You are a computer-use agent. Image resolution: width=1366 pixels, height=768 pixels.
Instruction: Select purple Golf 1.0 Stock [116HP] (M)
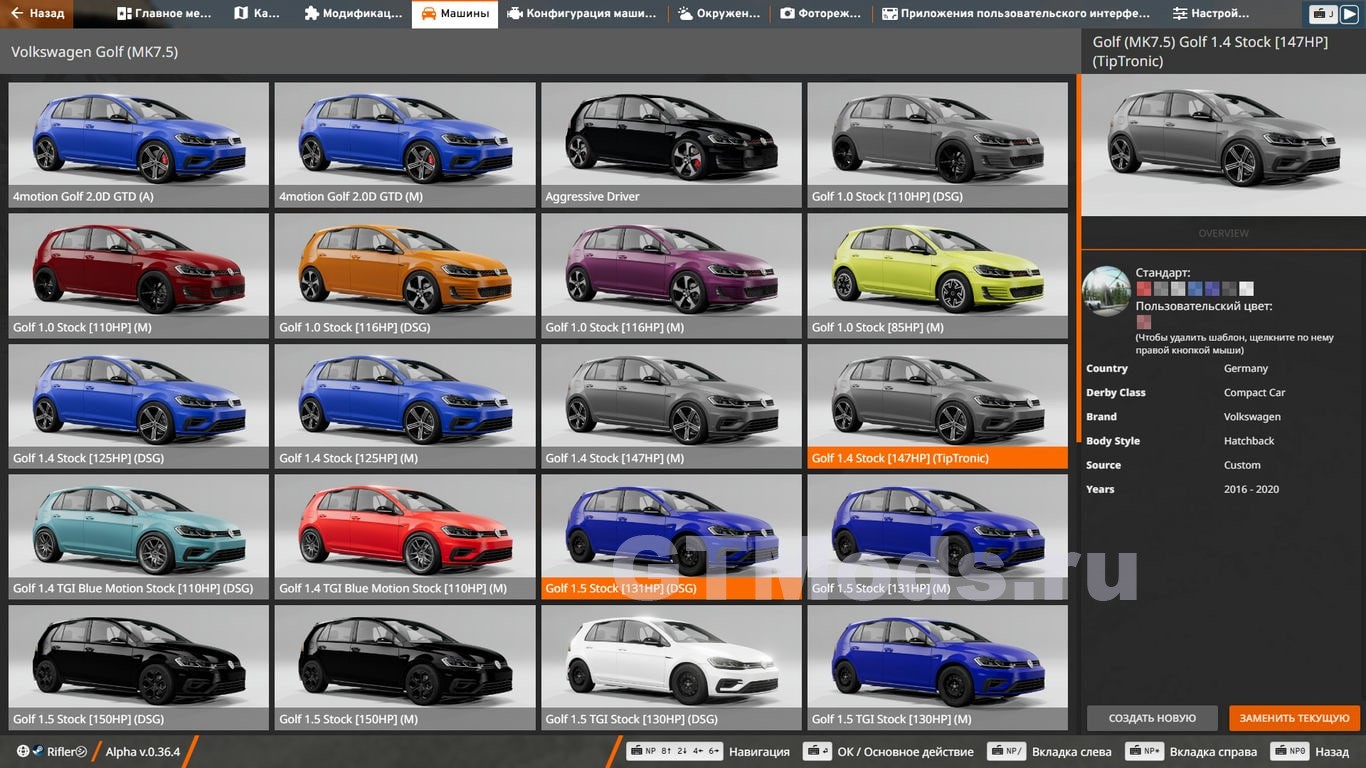pos(671,276)
